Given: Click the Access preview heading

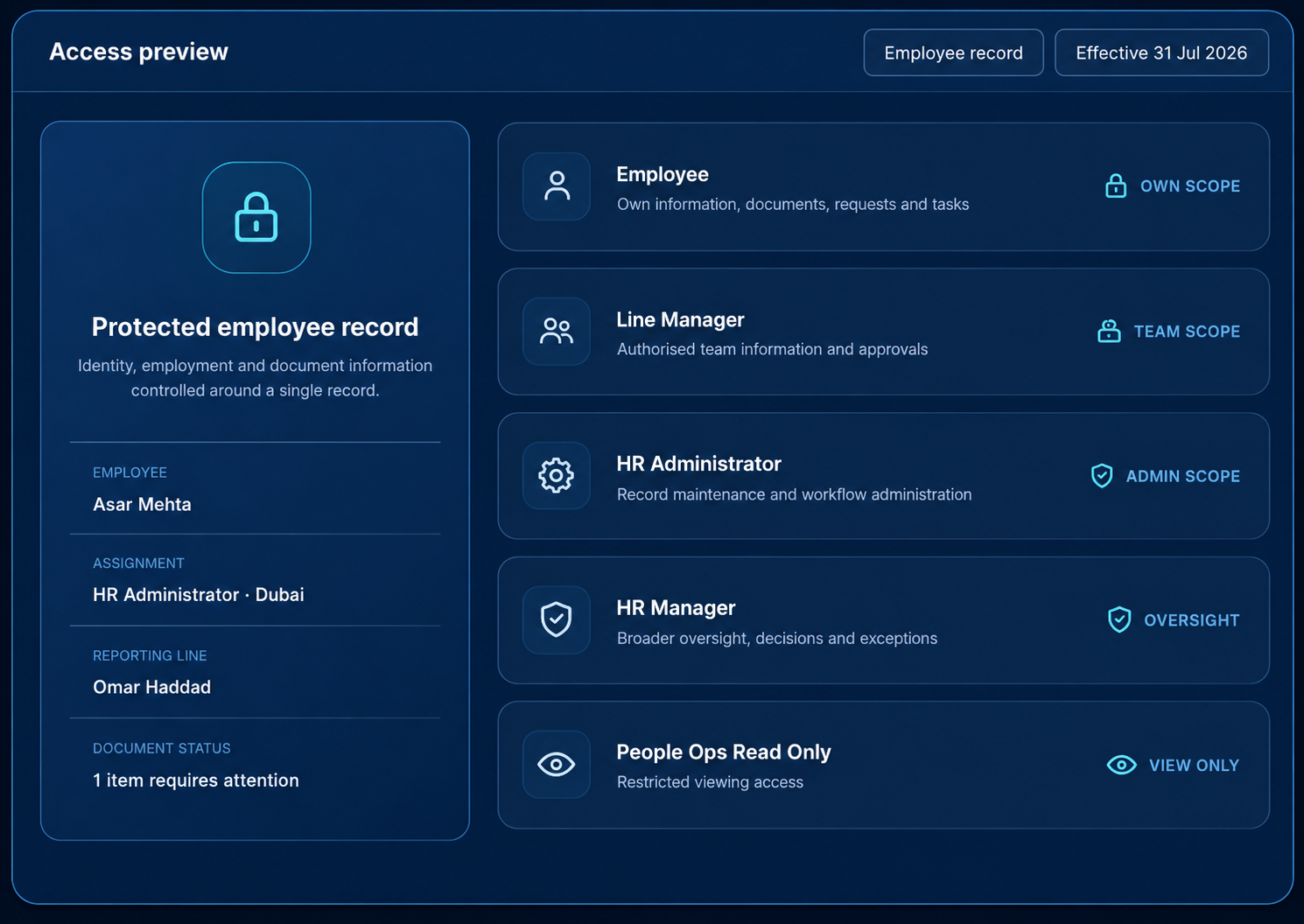Looking at the screenshot, I should click(x=138, y=52).
